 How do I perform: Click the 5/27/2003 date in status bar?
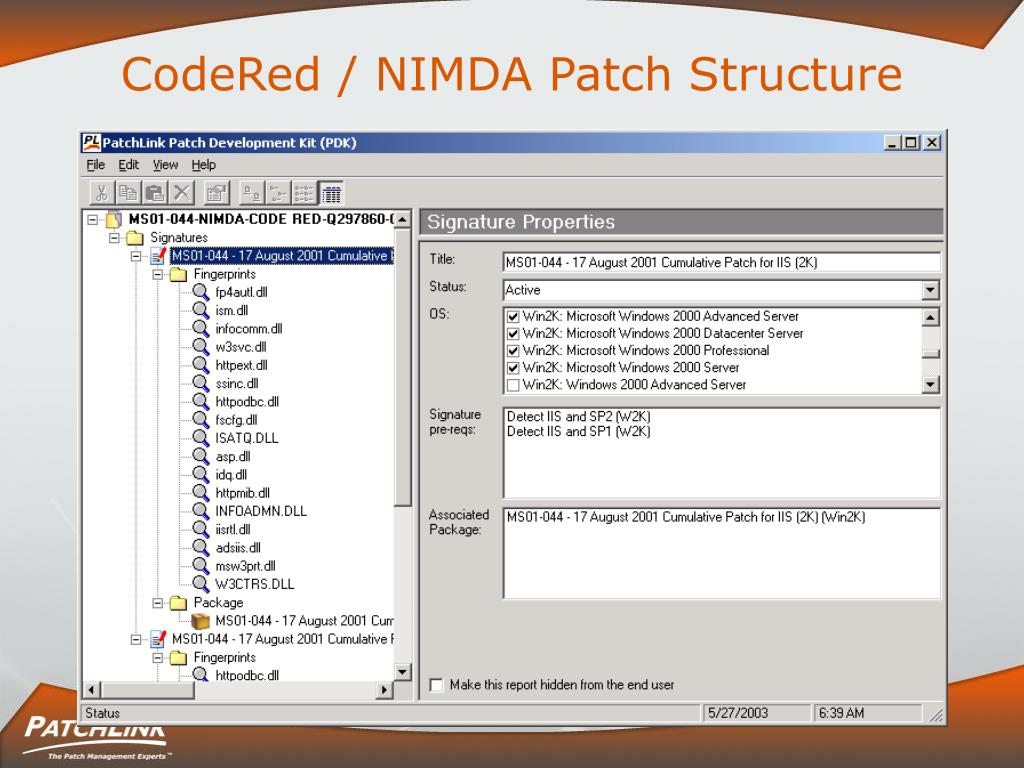(738, 713)
